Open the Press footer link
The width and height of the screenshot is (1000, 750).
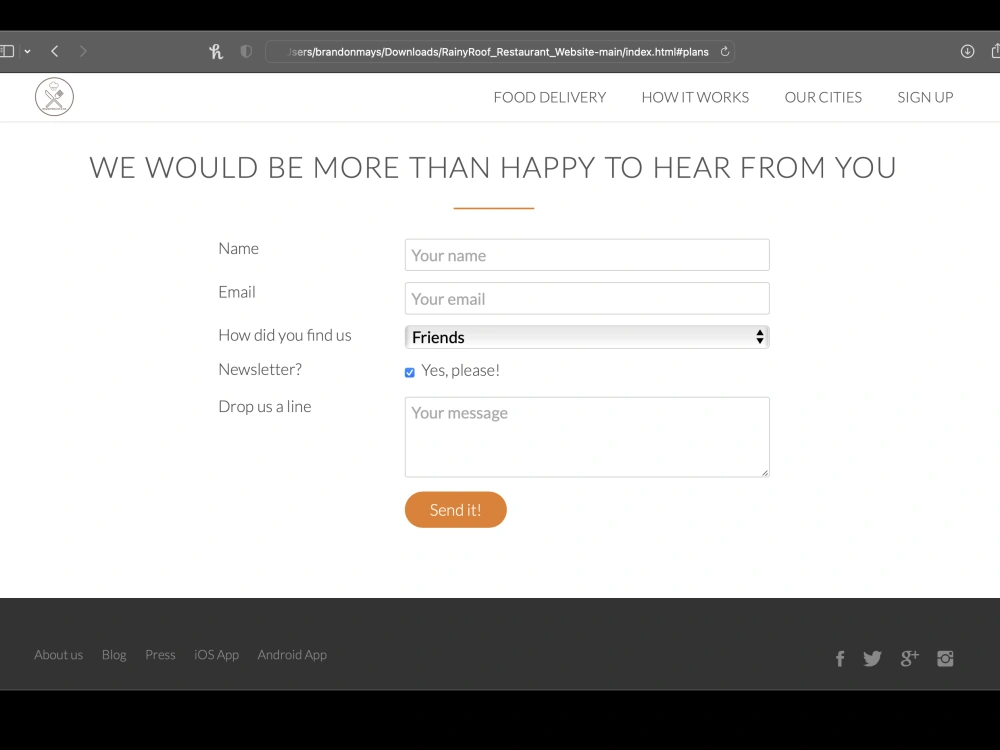tap(160, 655)
